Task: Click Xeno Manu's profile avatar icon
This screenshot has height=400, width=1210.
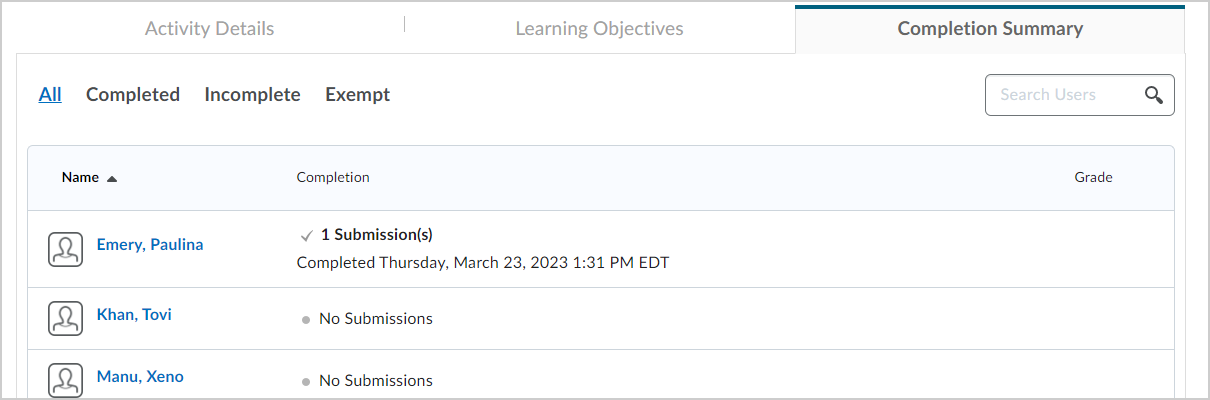Action: (x=66, y=381)
